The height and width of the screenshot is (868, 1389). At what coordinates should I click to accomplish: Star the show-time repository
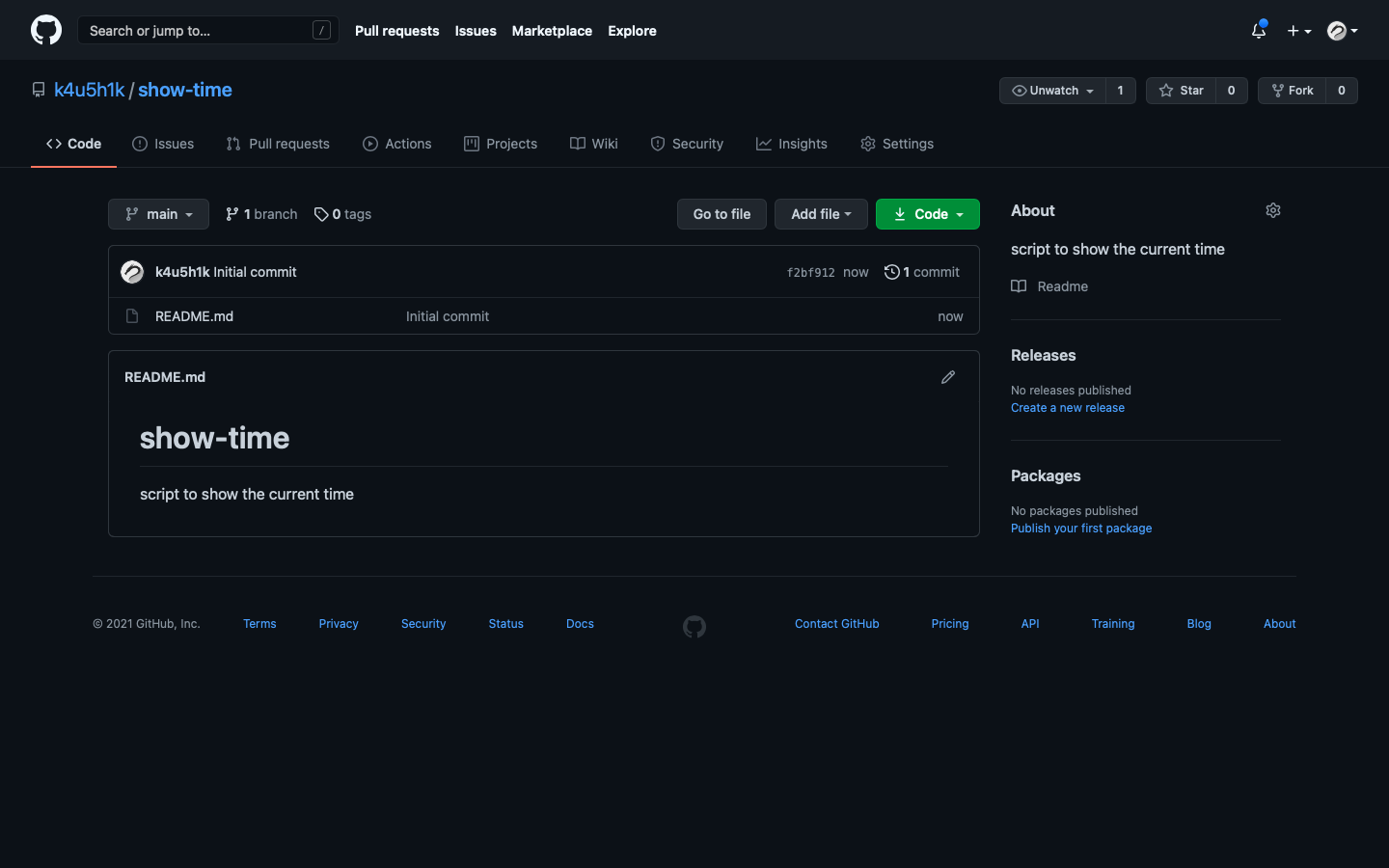(1182, 91)
